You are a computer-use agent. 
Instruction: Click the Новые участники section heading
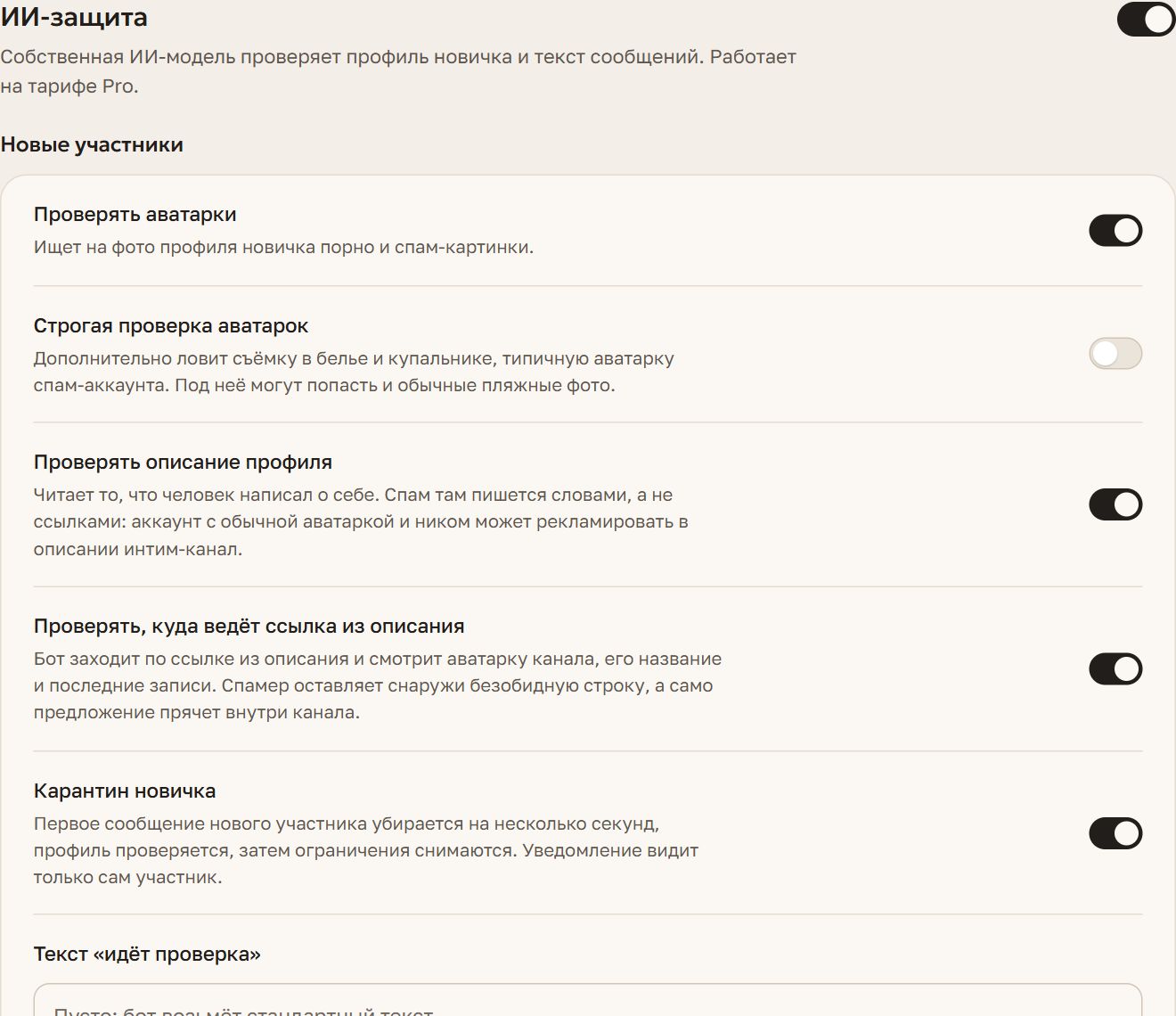[92, 144]
